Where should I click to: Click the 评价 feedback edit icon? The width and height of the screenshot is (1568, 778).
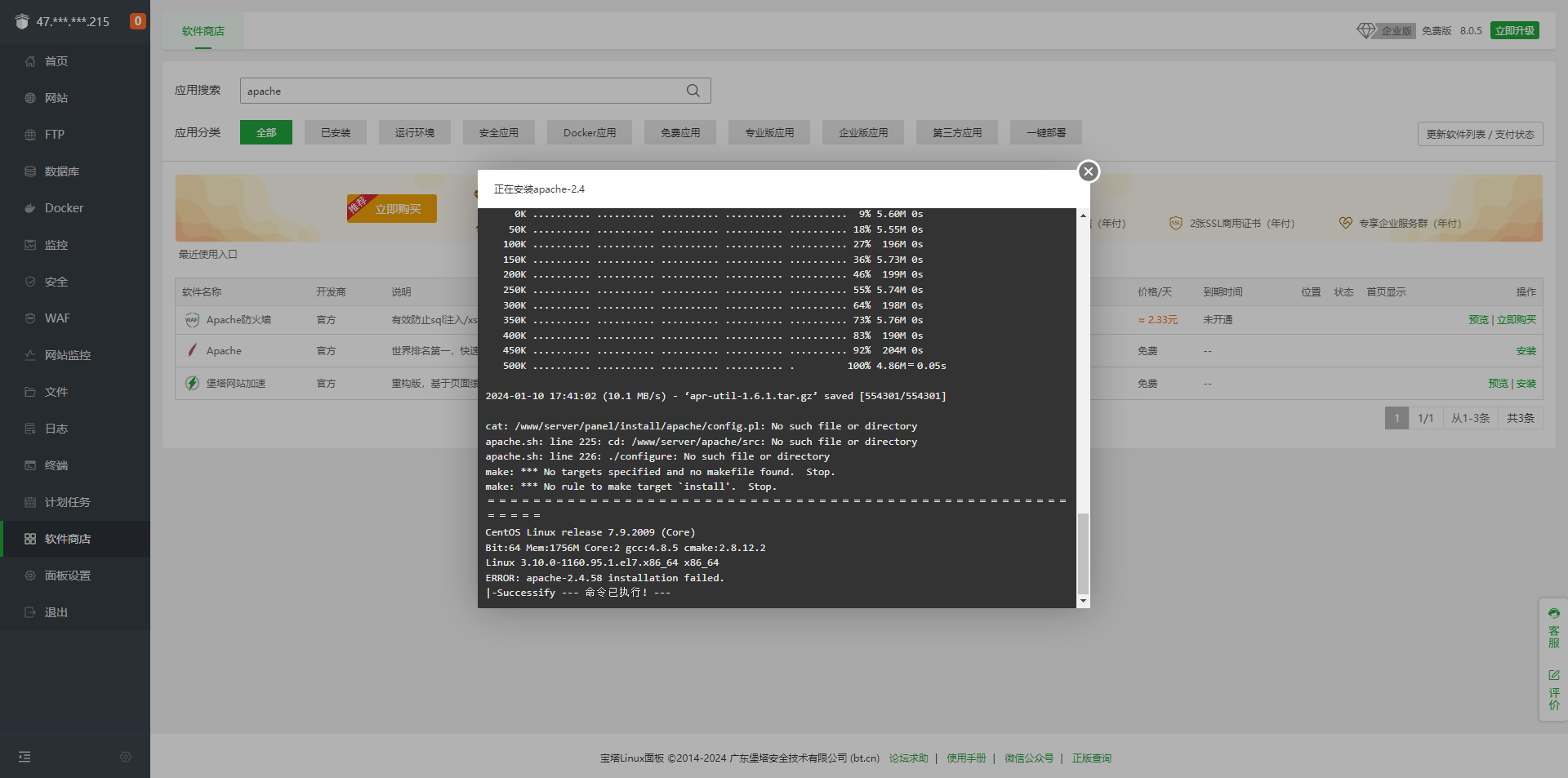tap(1554, 675)
